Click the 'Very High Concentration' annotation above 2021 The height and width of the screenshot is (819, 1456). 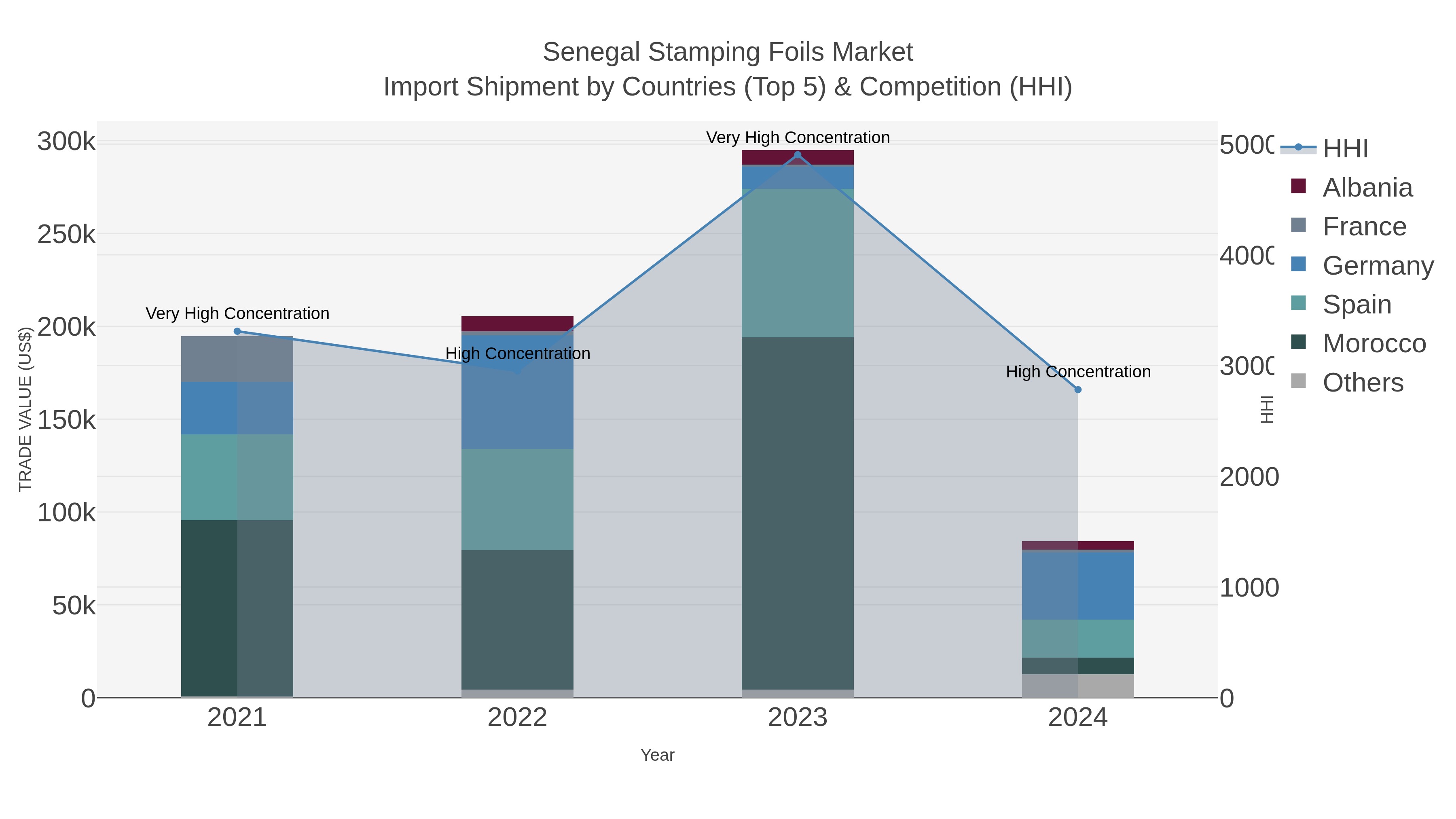tap(237, 313)
